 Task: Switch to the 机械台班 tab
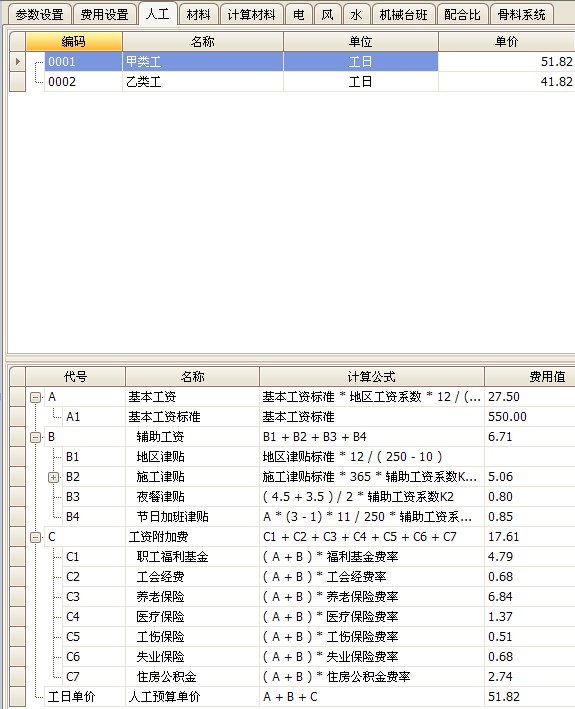[404, 14]
